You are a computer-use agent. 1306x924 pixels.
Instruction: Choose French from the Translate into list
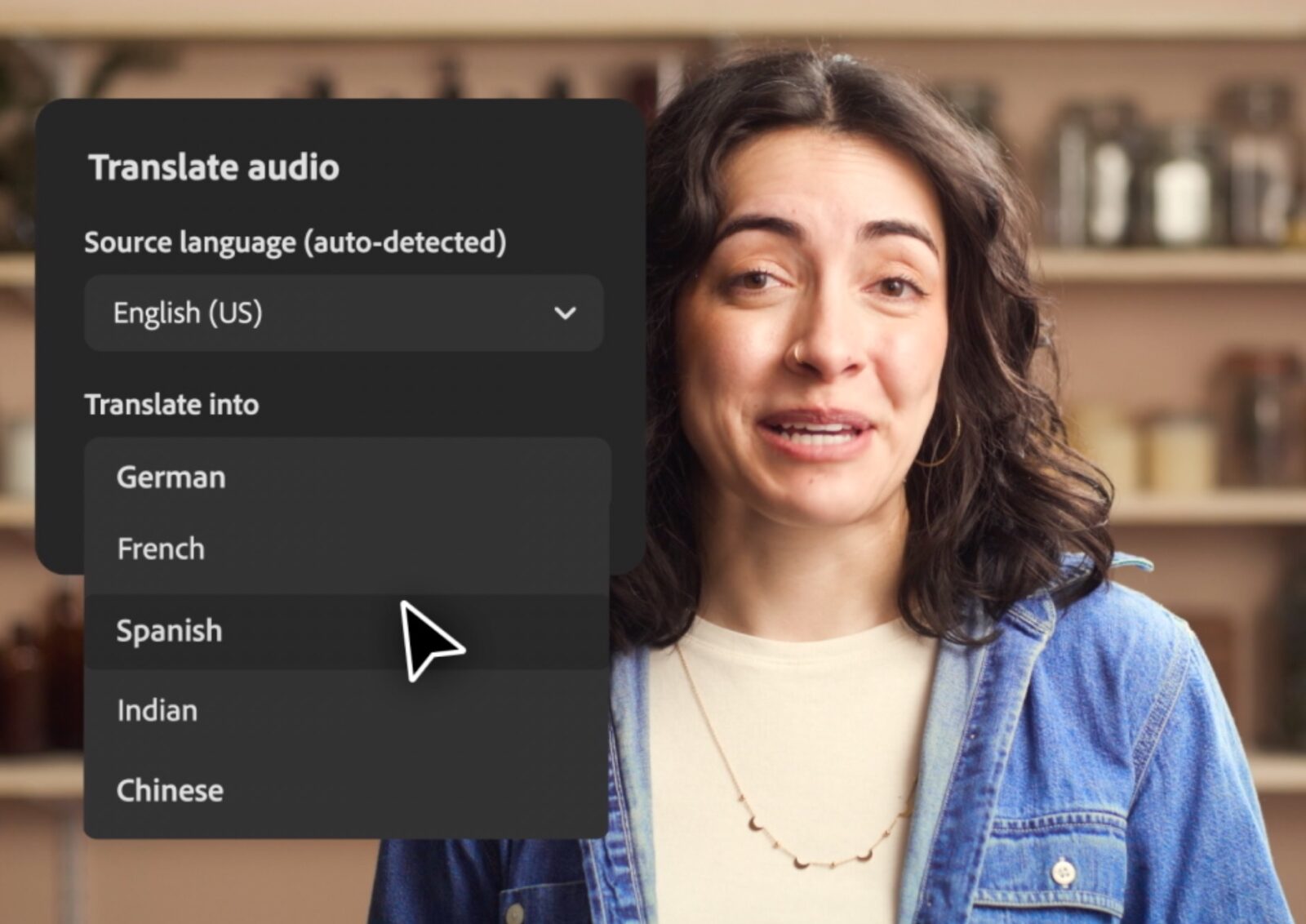(x=160, y=549)
